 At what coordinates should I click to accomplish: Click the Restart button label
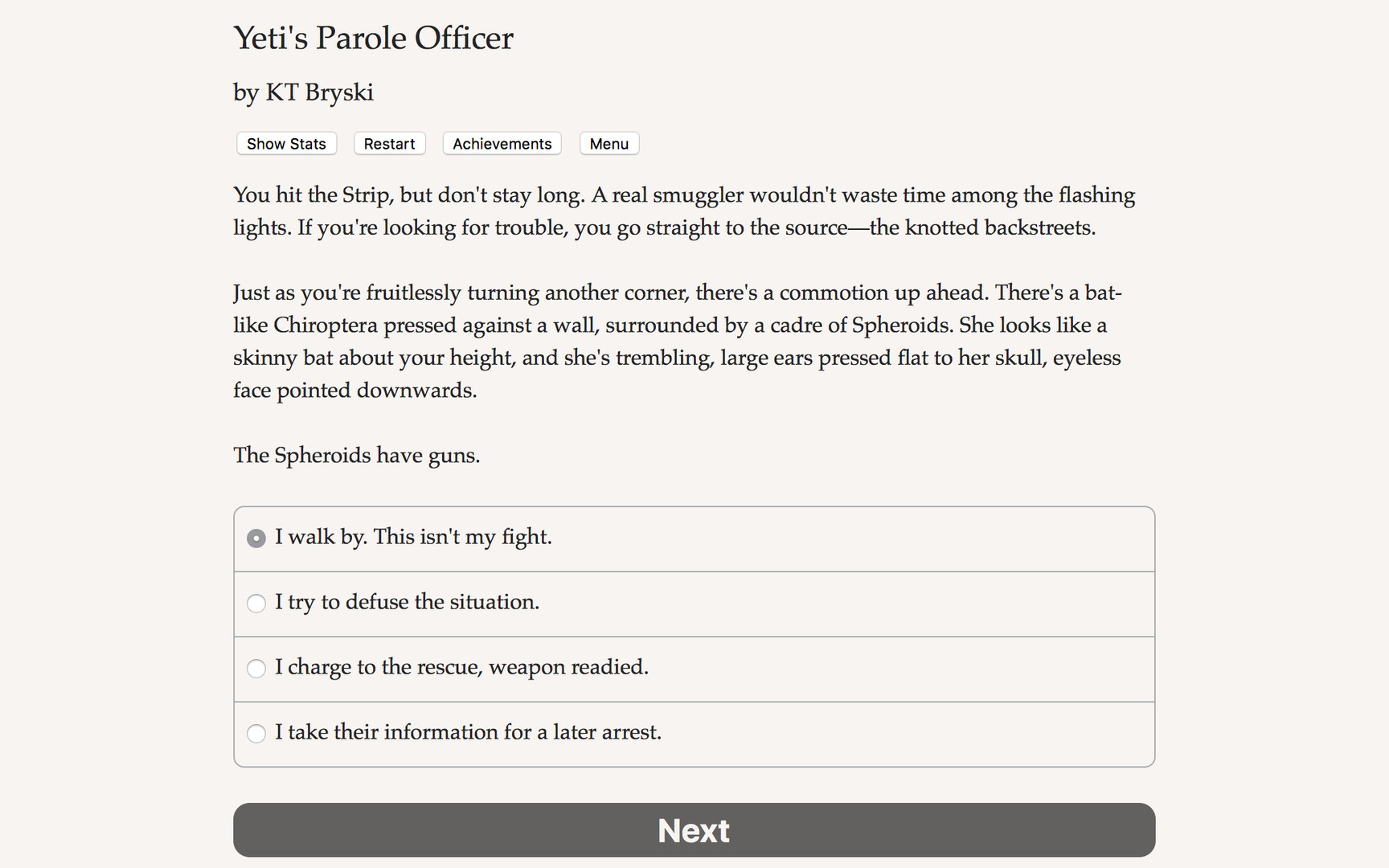389,143
